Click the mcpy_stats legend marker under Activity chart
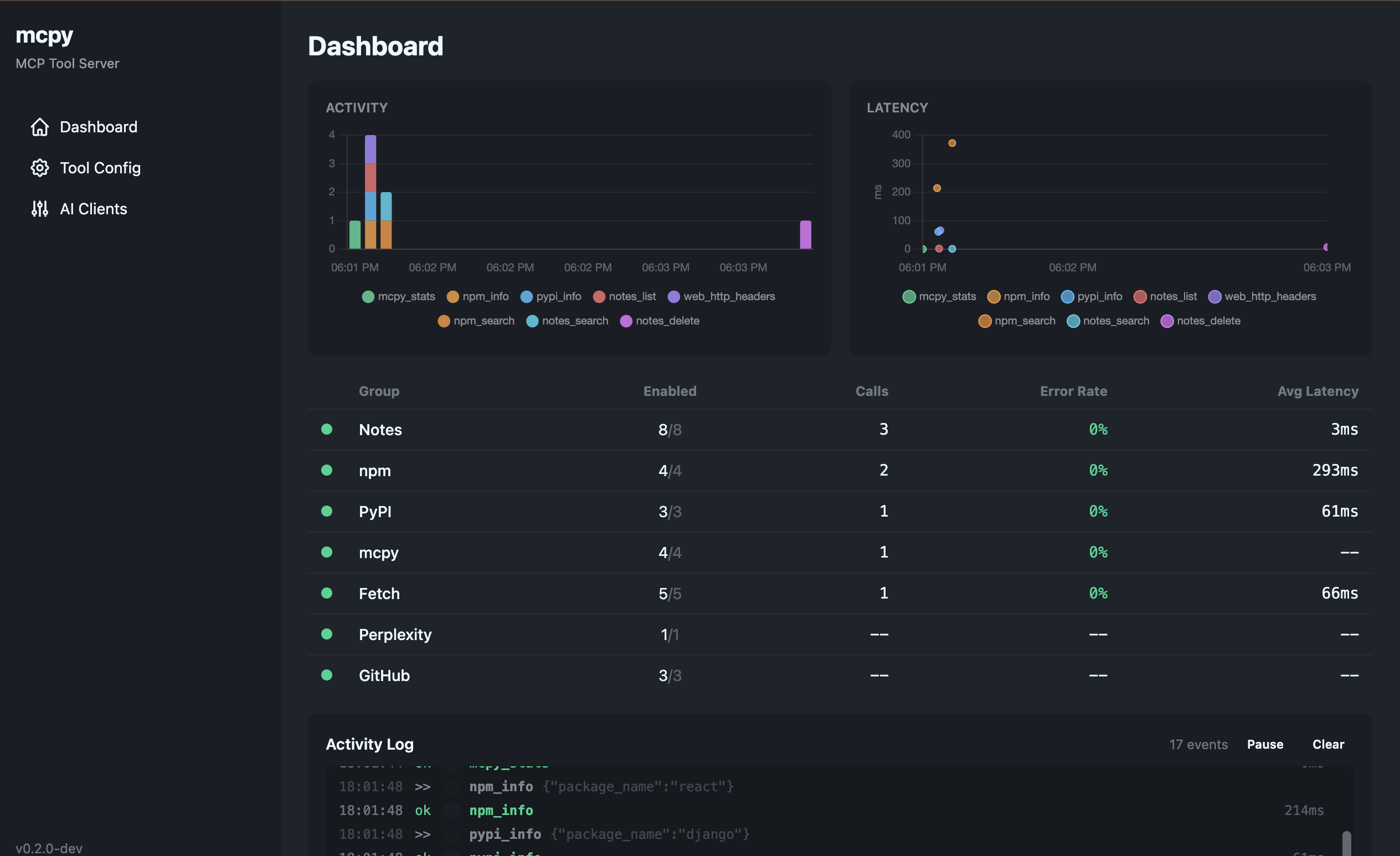This screenshot has width=1400, height=856. [x=368, y=297]
